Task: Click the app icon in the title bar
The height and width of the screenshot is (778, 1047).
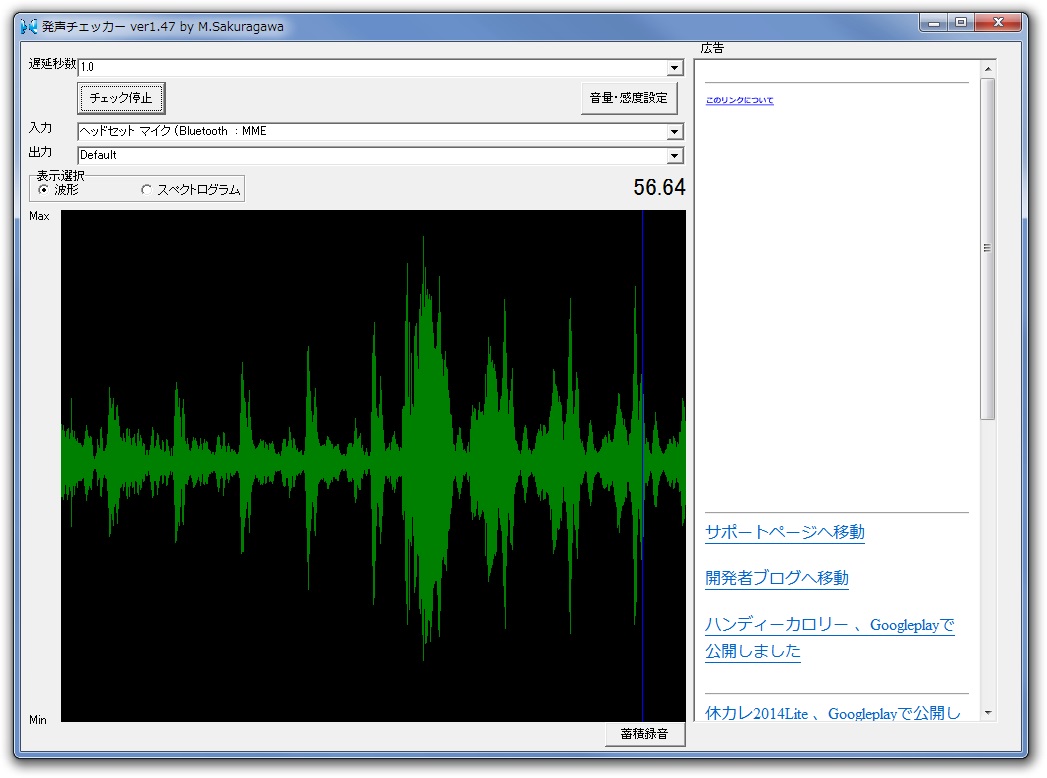Action: click(27, 26)
